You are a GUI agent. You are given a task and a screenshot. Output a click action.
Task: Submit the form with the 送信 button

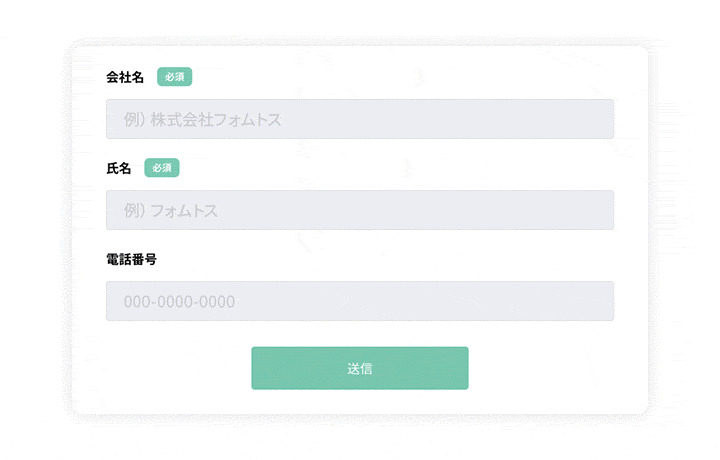(x=360, y=368)
